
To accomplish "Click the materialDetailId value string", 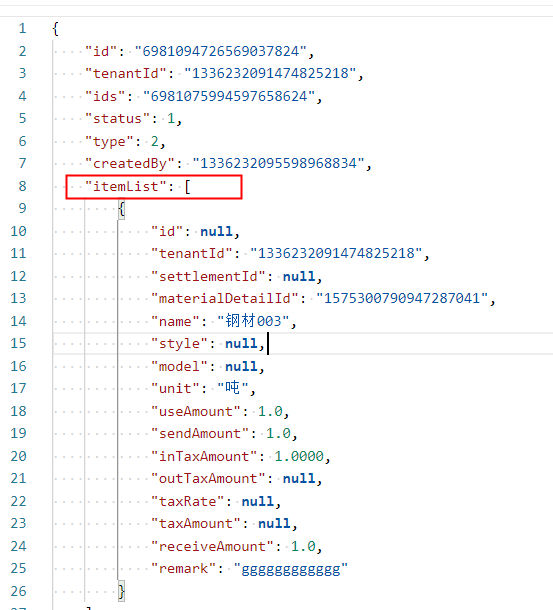I will coord(402,298).
